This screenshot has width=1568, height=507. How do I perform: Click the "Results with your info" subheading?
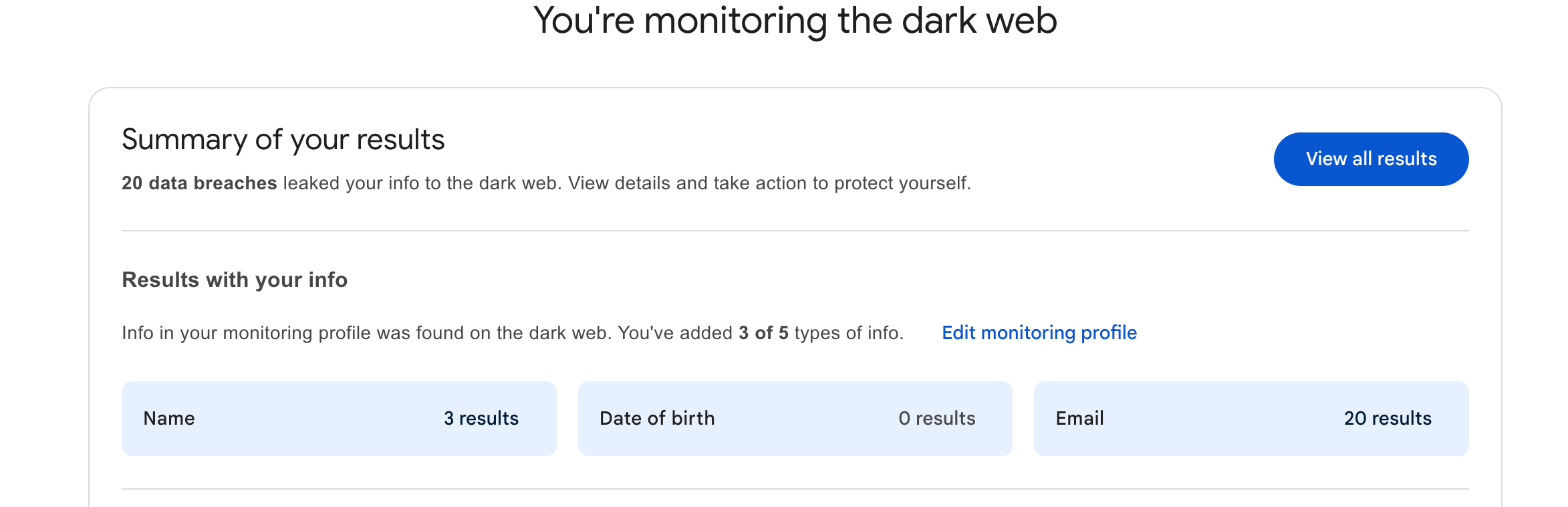click(235, 280)
